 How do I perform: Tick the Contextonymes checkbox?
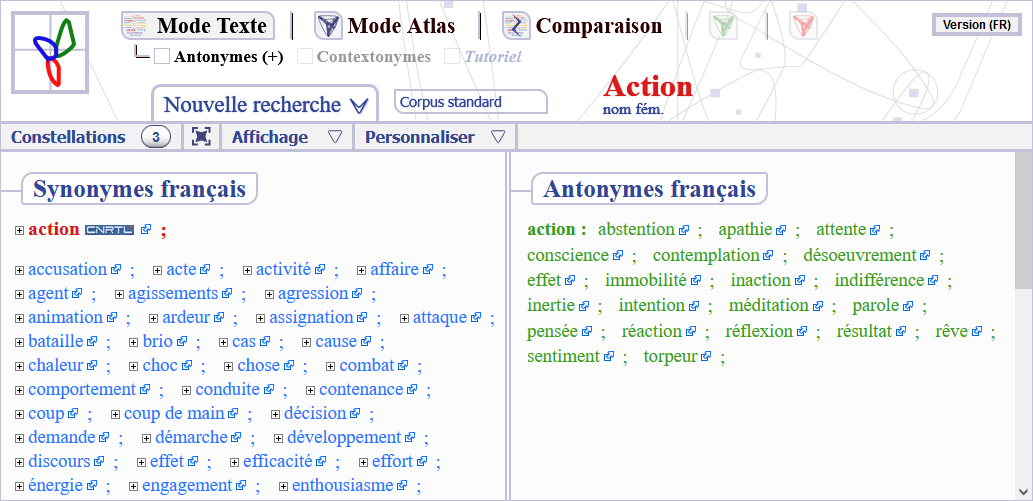click(304, 57)
